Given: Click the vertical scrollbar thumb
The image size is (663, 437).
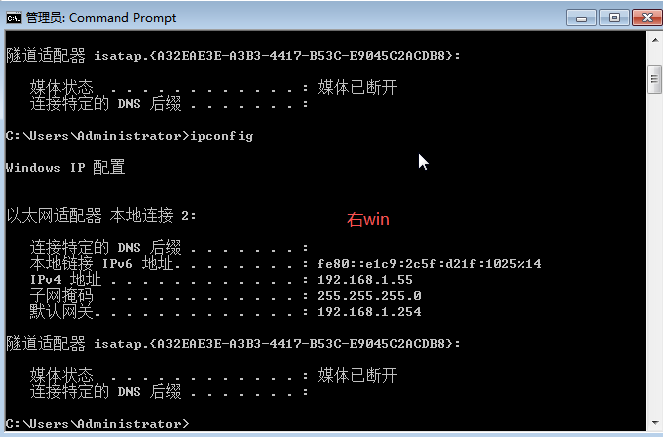Looking at the screenshot, I should 655,79.
